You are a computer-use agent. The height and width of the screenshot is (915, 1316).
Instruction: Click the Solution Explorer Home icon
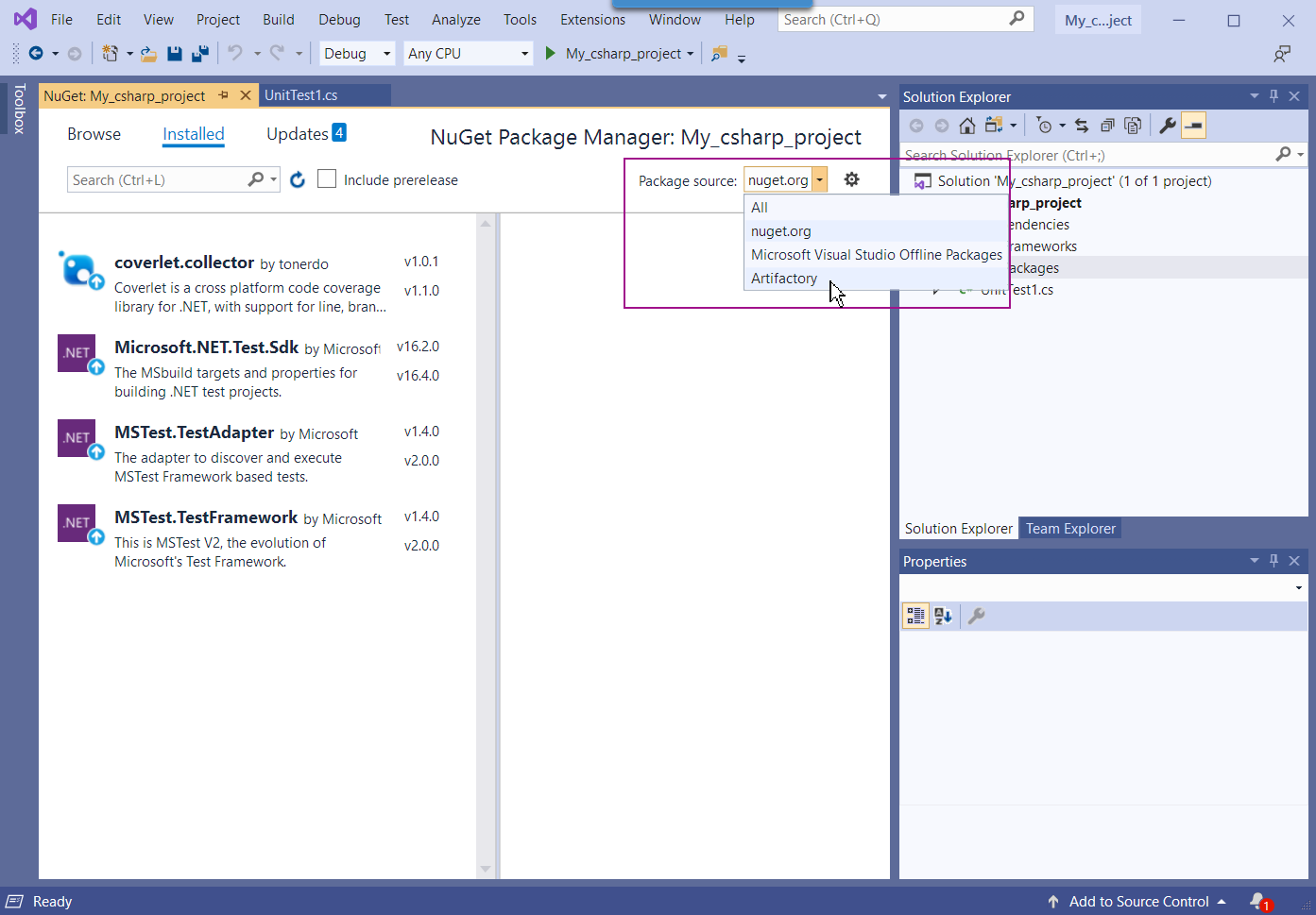pos(966,126)
